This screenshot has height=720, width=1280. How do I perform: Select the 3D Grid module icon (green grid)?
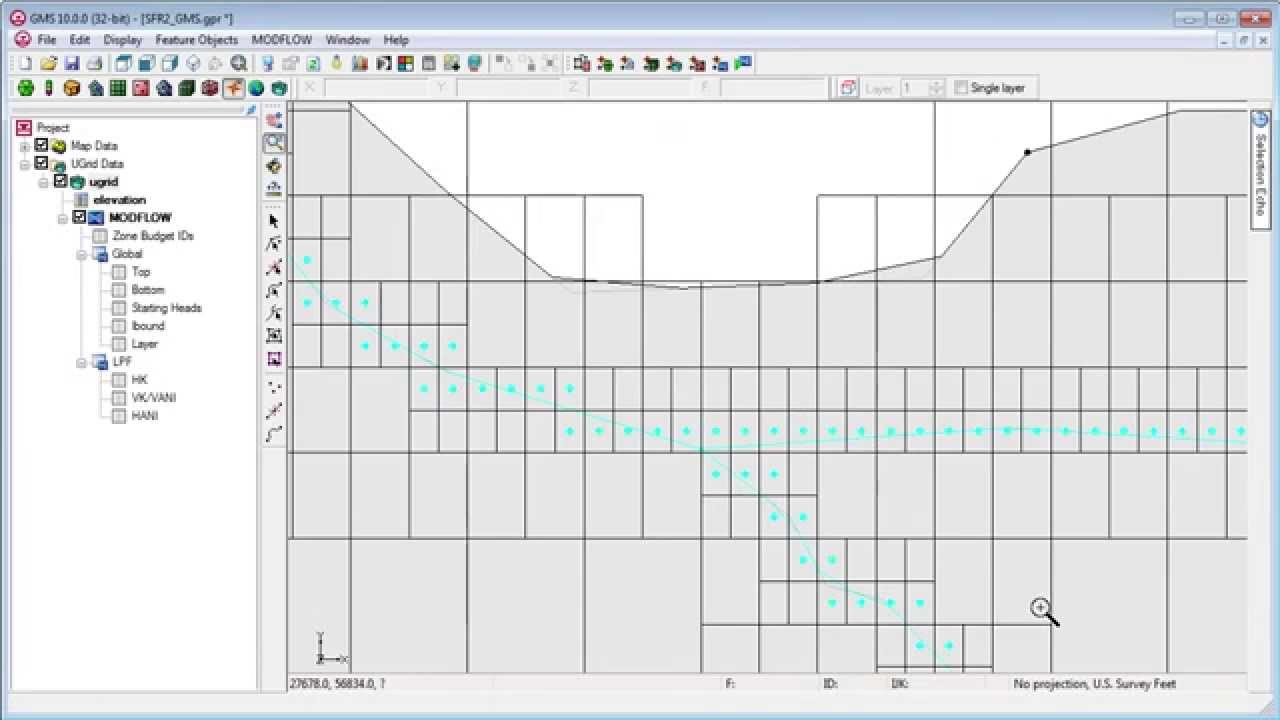[x=118, y=88]
